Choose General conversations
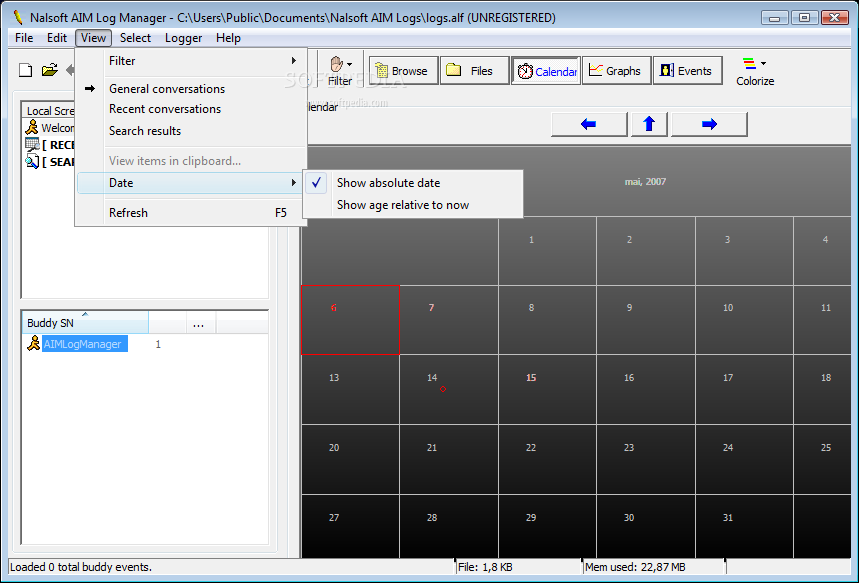This screenshot has width=859, height=583. 191,89
